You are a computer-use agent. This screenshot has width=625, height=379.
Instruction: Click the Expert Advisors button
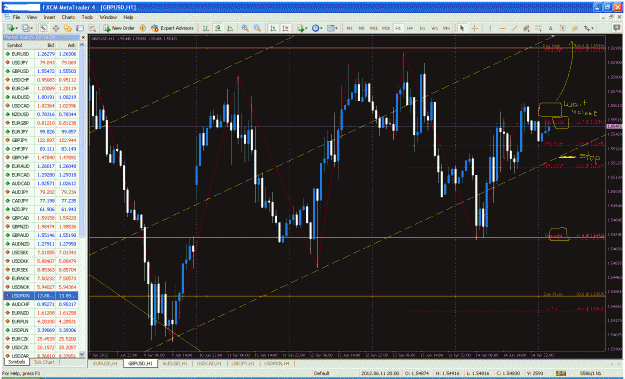[x=172, y=28]
